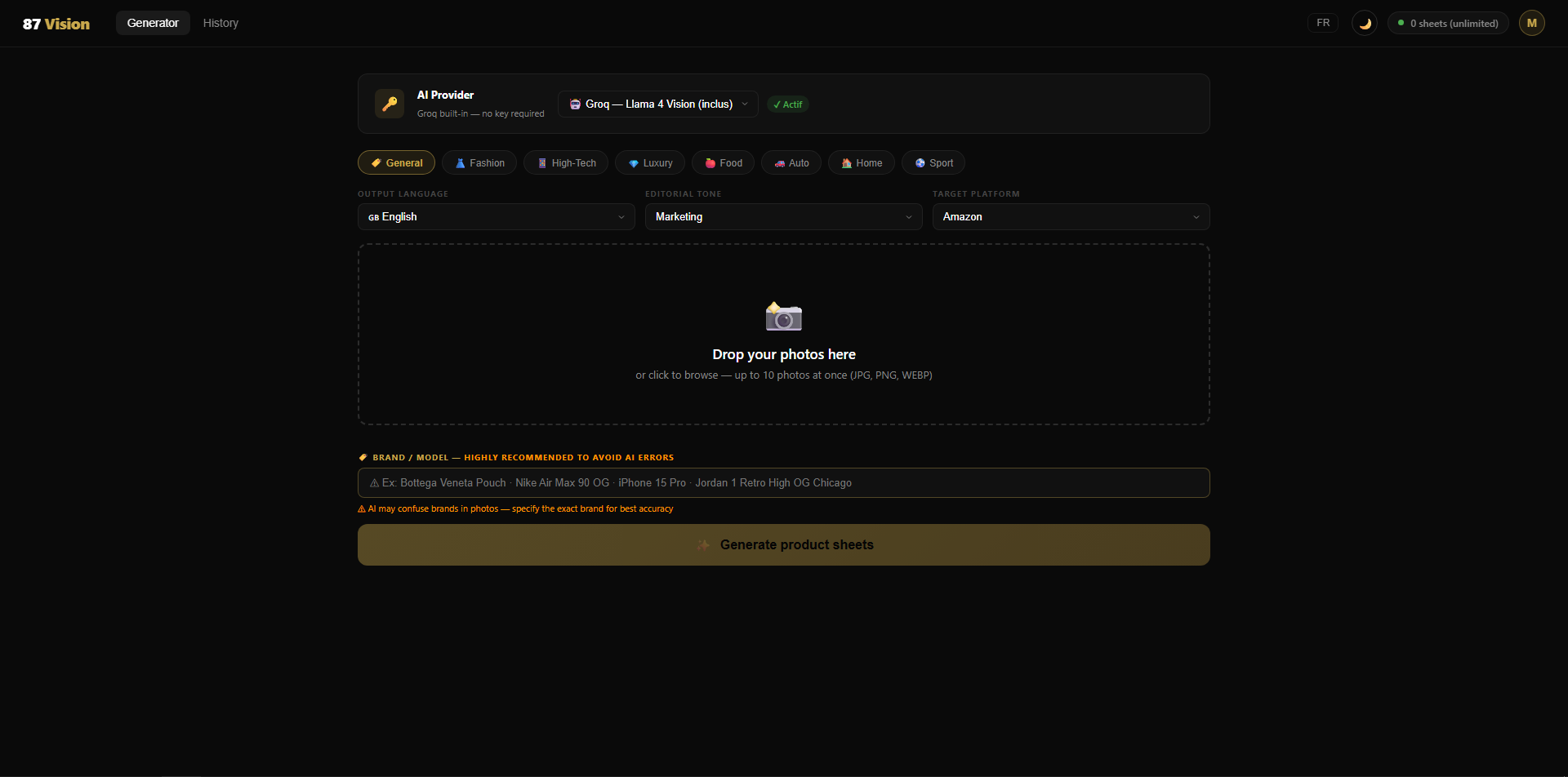Click the Brand / Model warning label

[x=516, y=457]
